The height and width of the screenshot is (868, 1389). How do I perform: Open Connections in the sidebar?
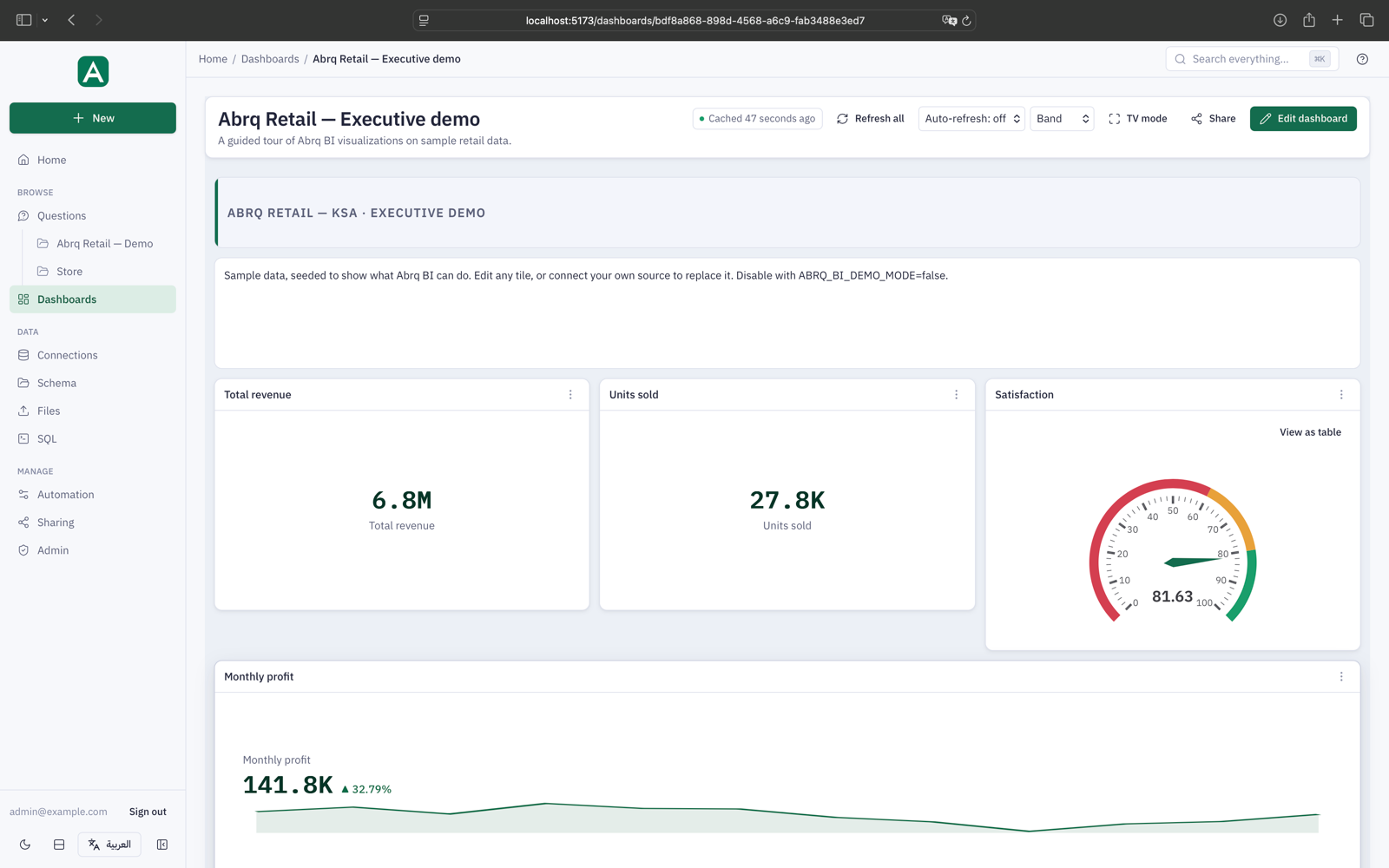pyautogui.click(x=93, y=355)
